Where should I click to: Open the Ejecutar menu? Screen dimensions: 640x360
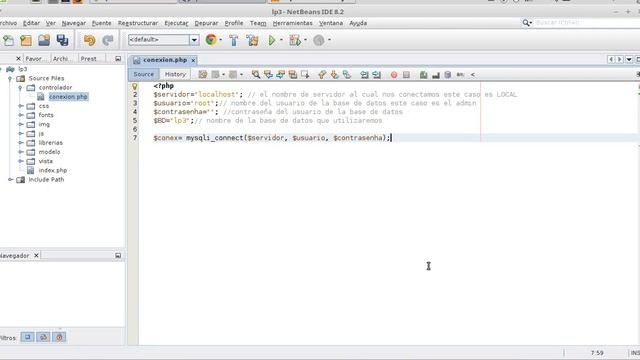point(176,23)
